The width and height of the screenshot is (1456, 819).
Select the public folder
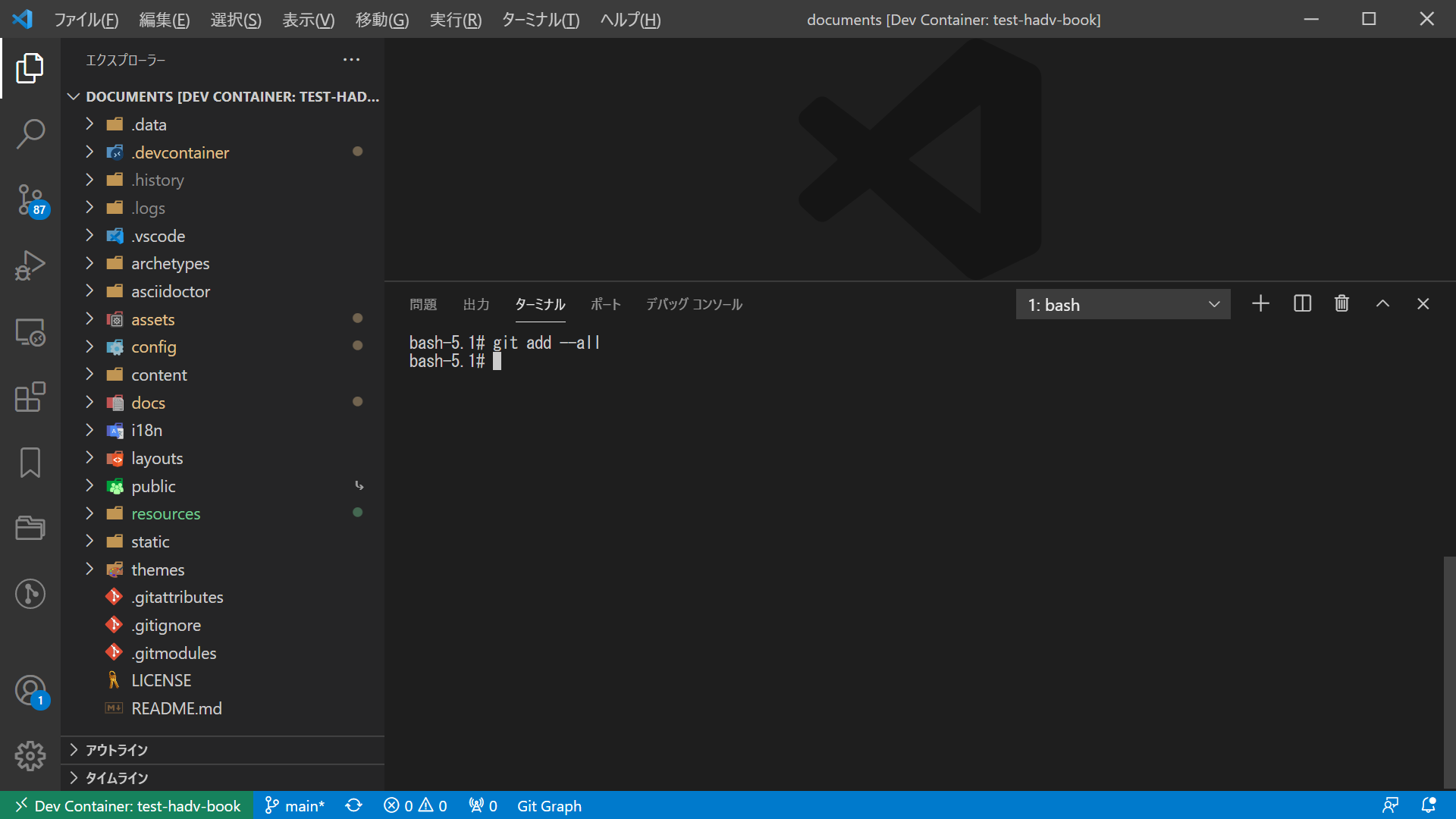(223, 486)
